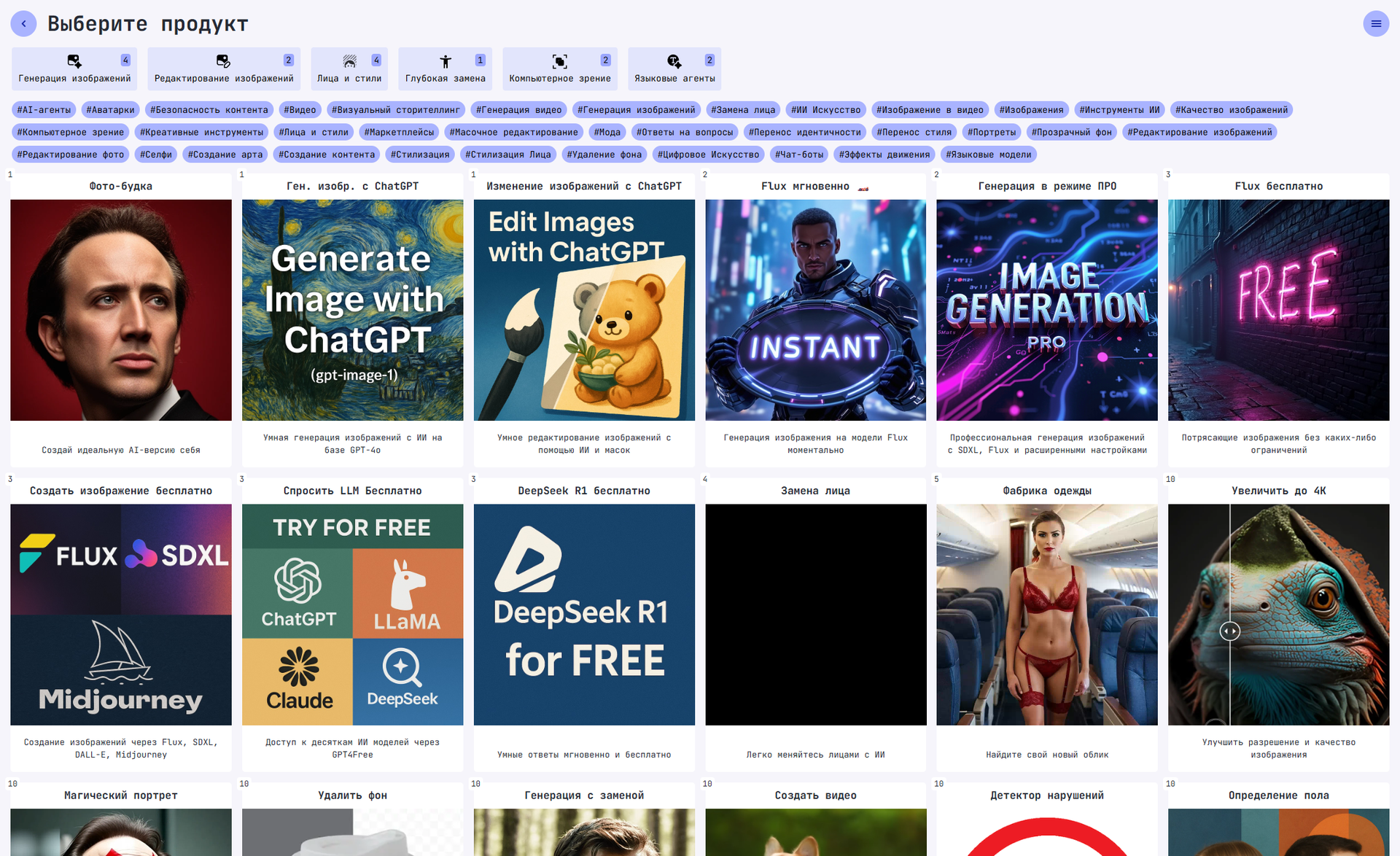Open the Flux мгновенно product card
Screen dimensions: 1400x856
(x=815, y=320)
